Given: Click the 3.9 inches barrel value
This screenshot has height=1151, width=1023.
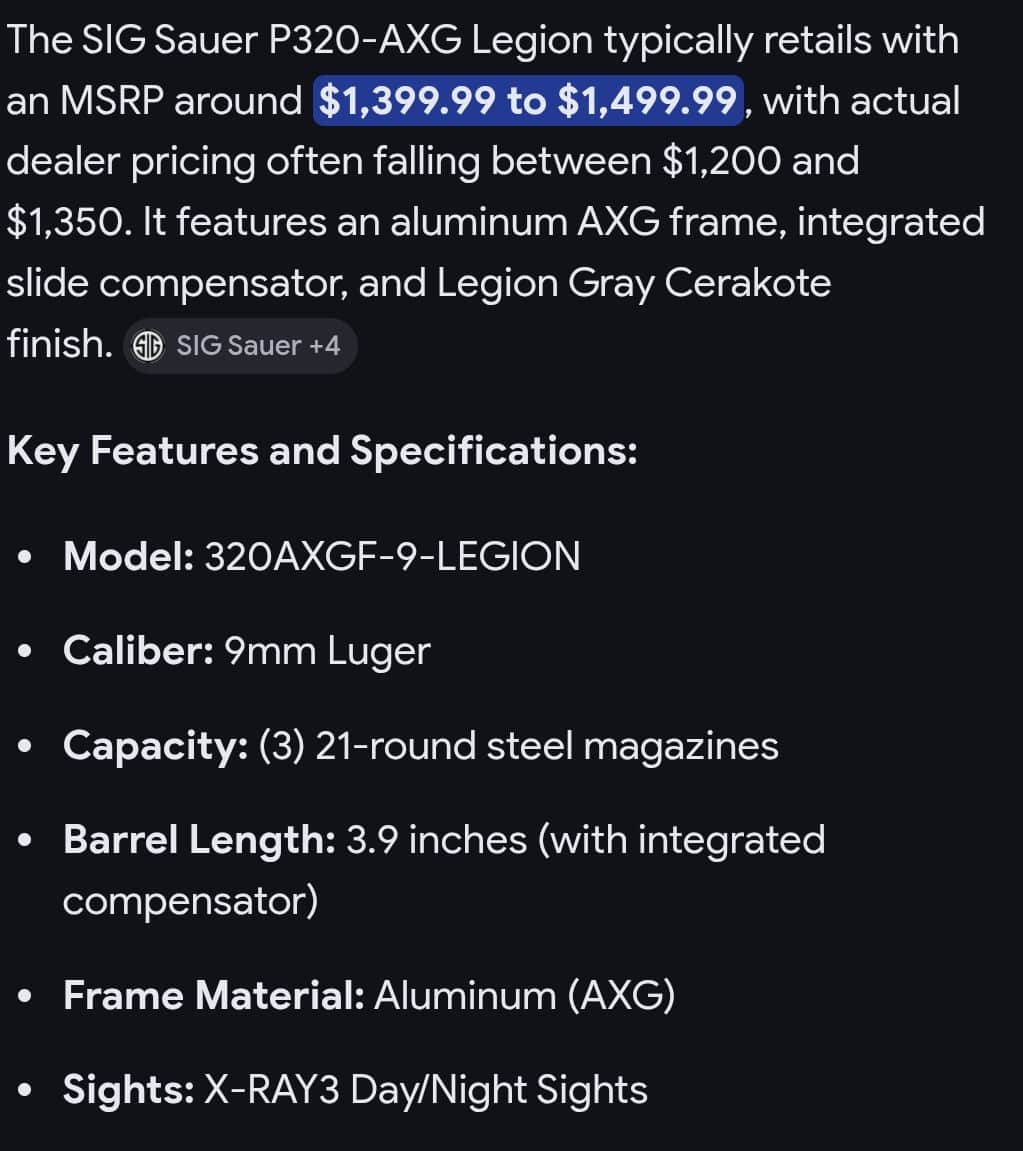Looking at the screenshot, I should pyautogui.click(x=436, y=840).
